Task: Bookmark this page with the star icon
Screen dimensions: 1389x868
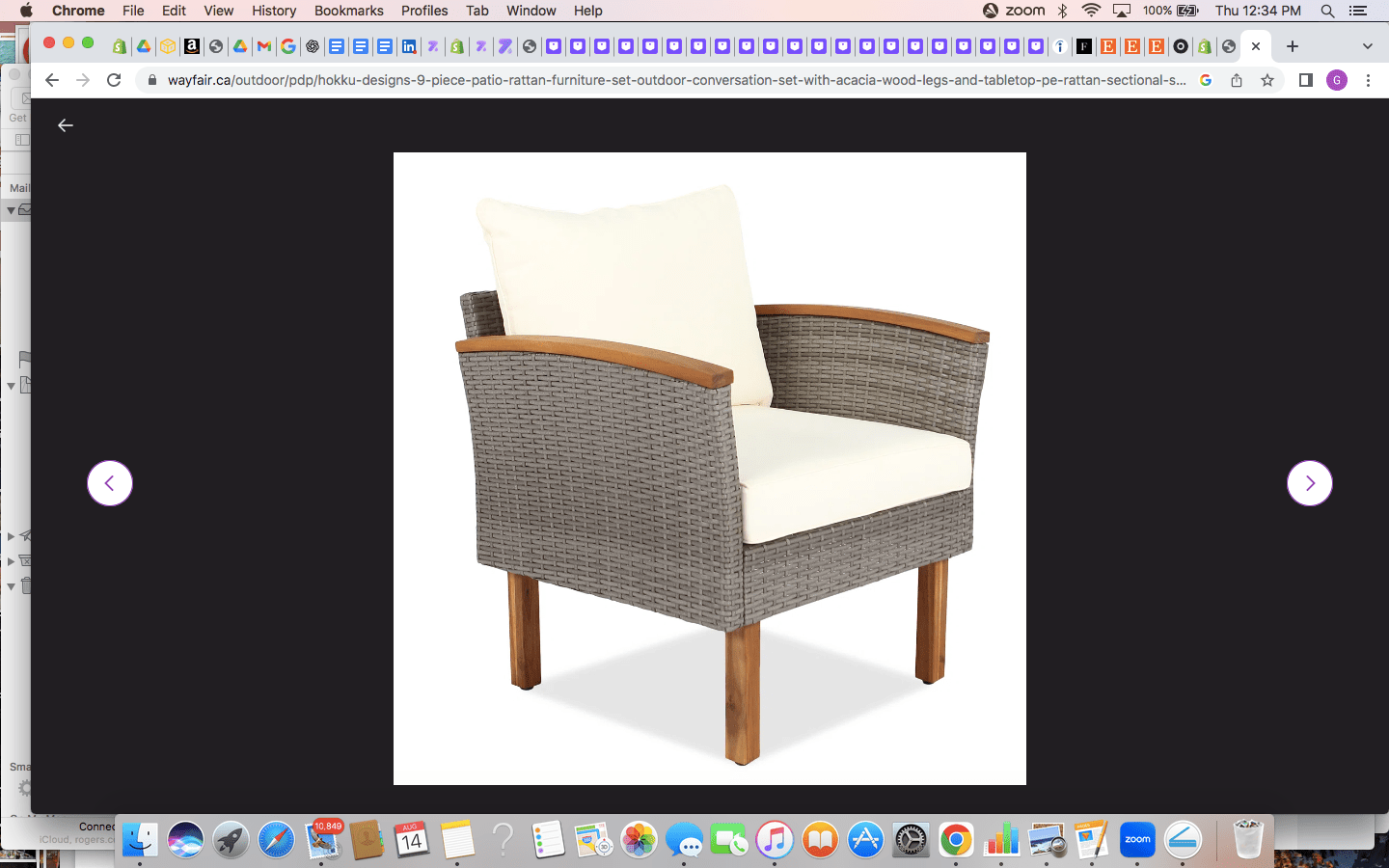Action: 1267,80
